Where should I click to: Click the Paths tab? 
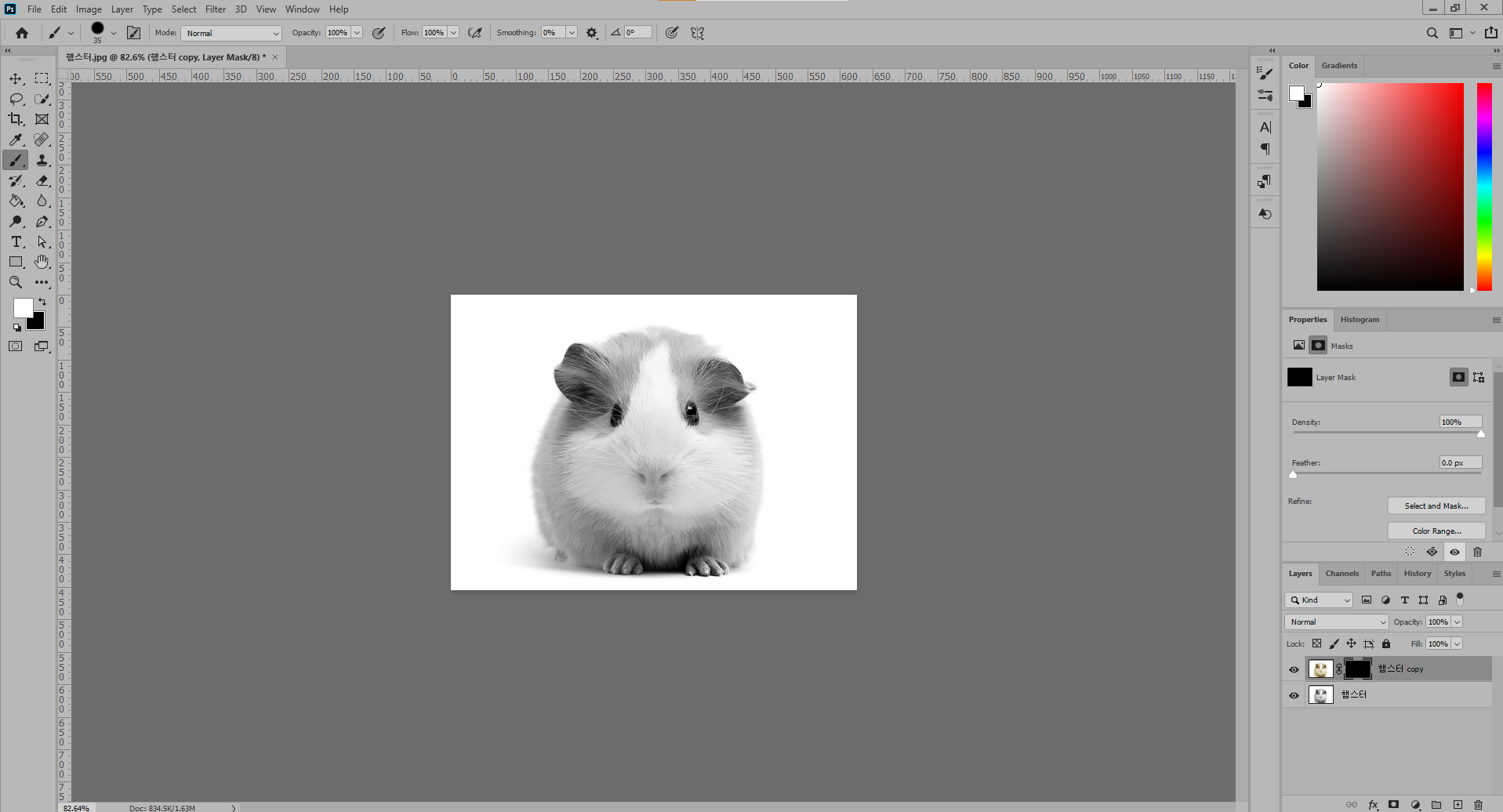(x=1381, y=574)
